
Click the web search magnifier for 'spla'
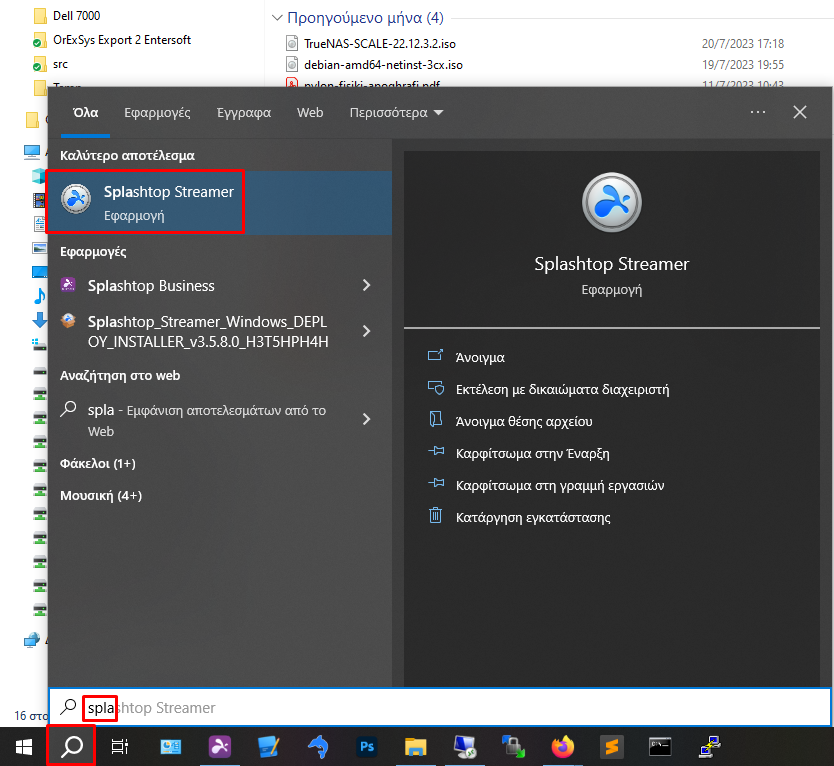point(68,409)
